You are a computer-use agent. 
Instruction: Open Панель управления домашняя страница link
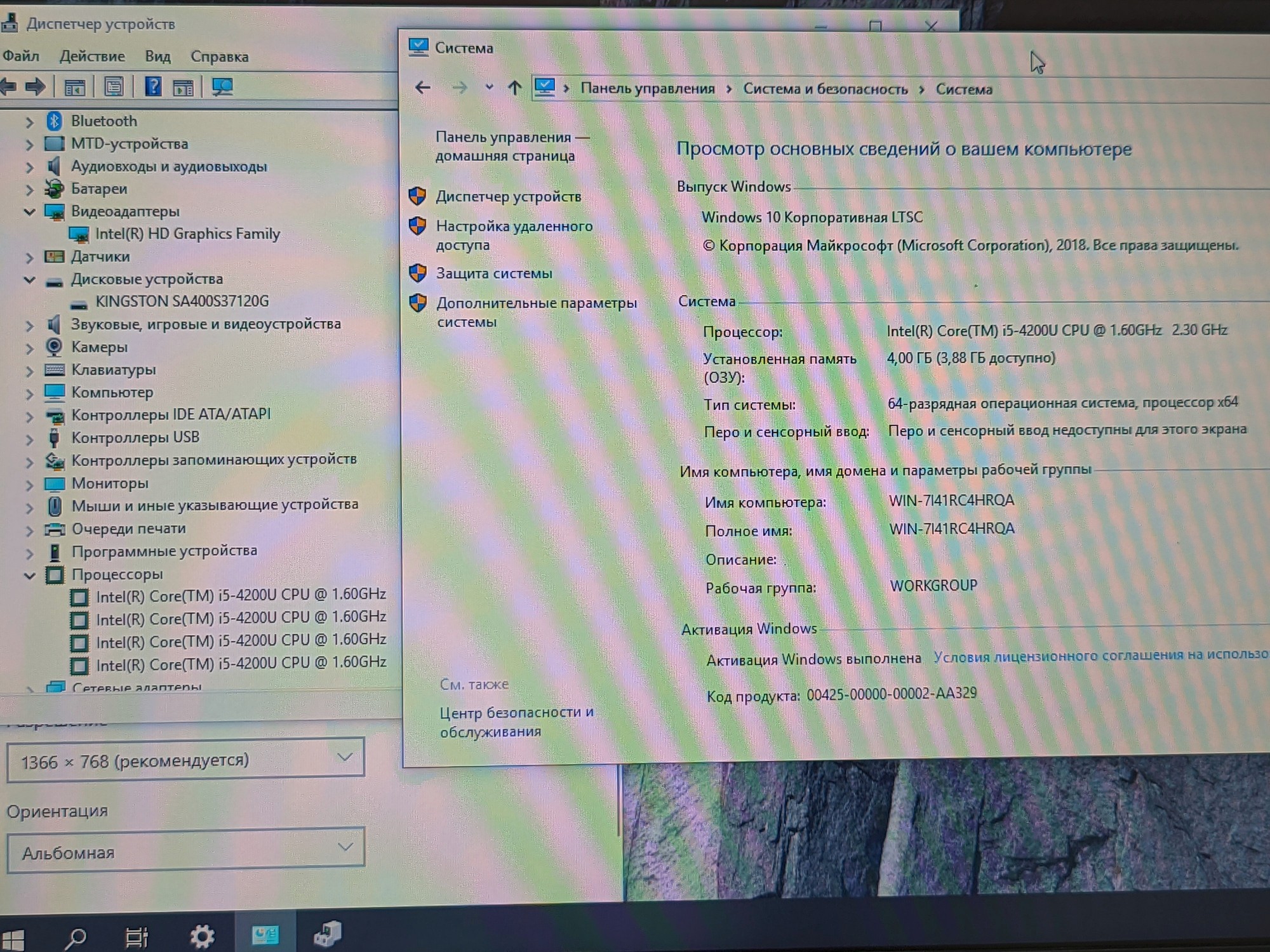512,146
